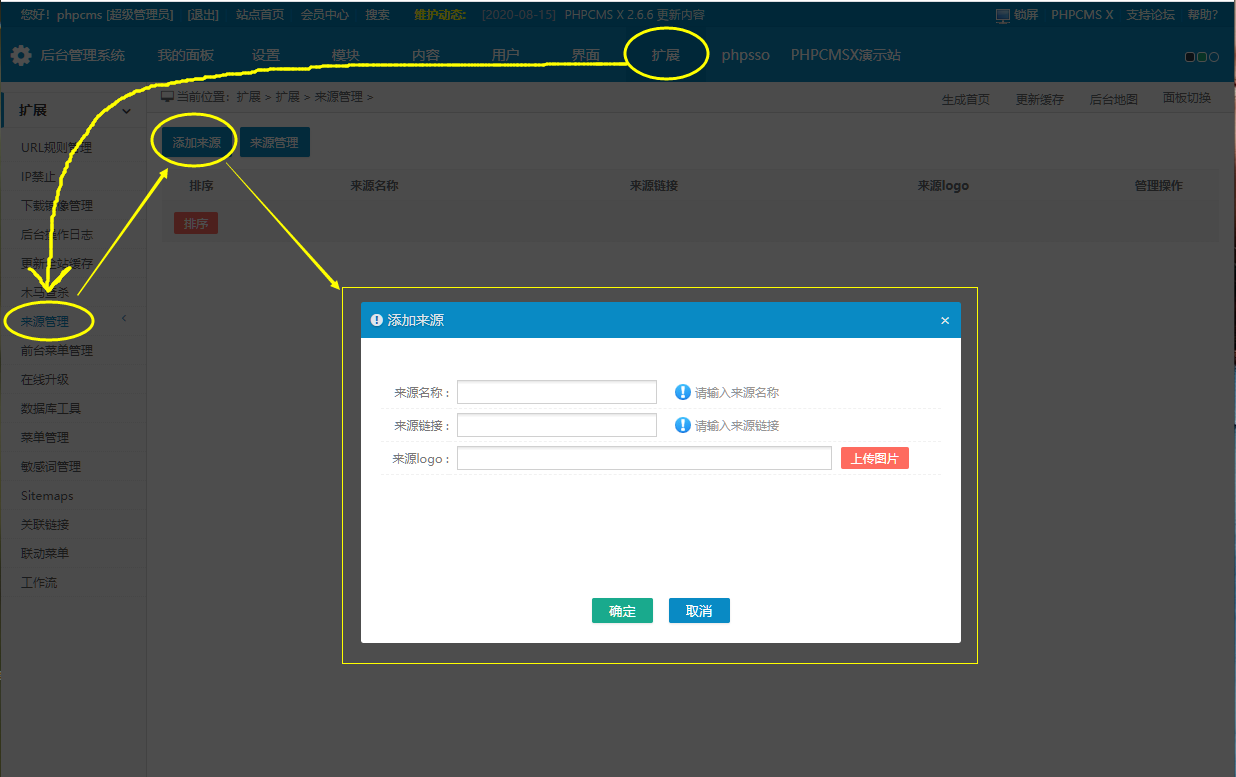
Task: Cancel the dialog with 取消
Action: click(x=699, y=611)
